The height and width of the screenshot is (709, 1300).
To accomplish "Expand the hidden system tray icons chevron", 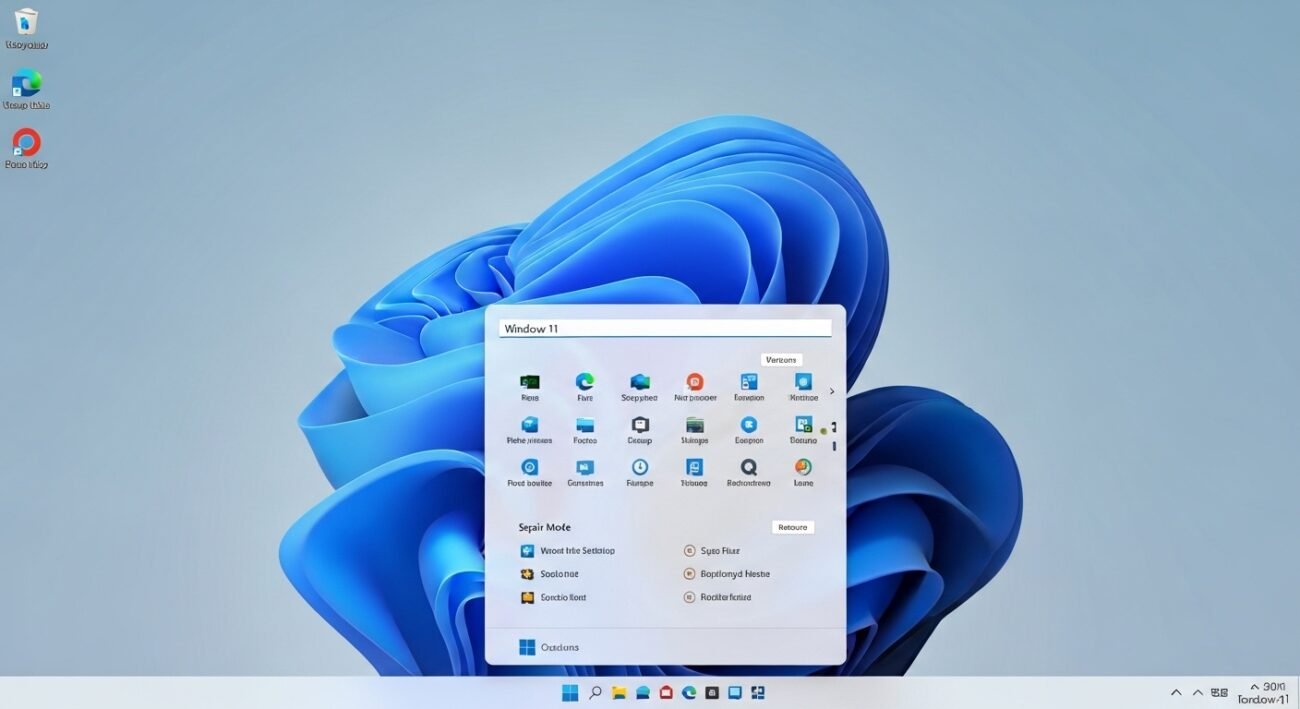I will 1176,692.
